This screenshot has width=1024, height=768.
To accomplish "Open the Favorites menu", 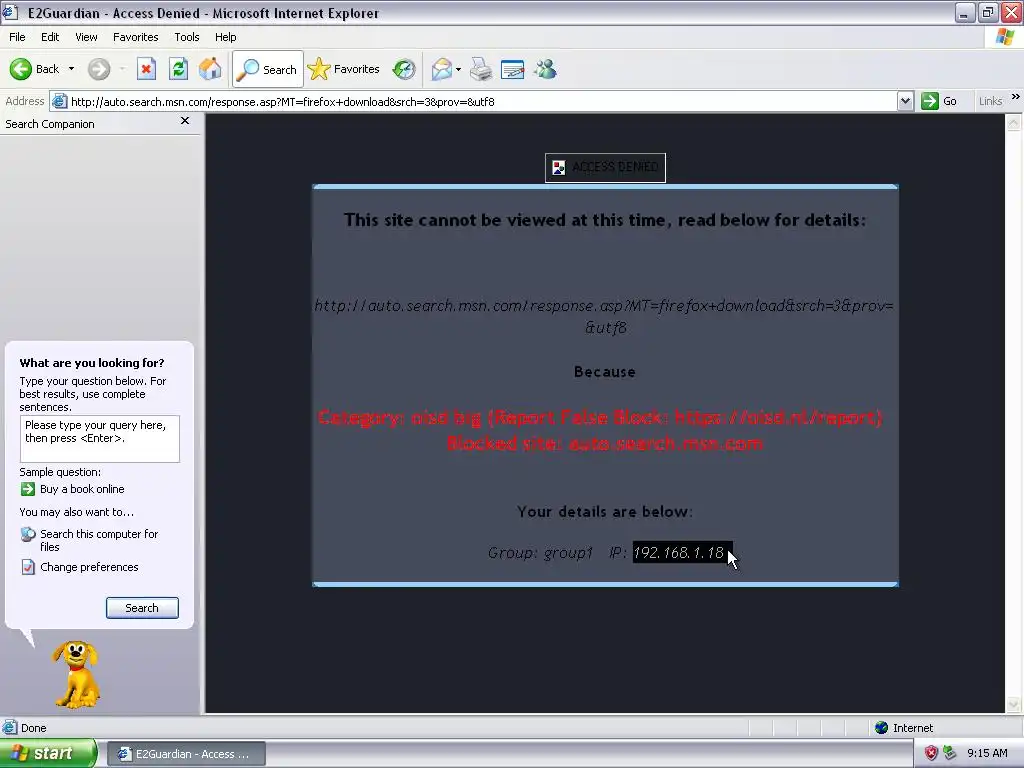I will [x=135, y=37].
